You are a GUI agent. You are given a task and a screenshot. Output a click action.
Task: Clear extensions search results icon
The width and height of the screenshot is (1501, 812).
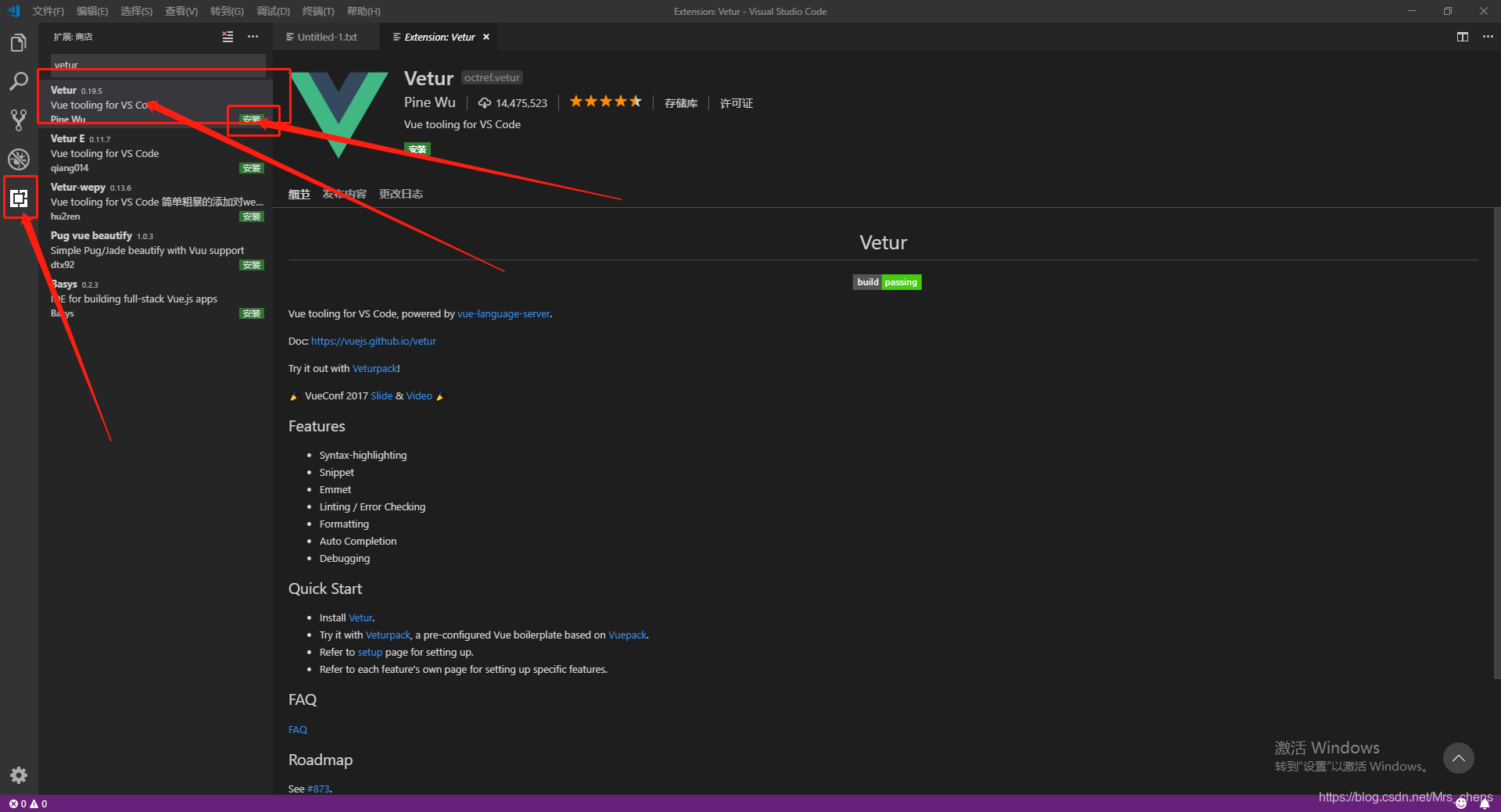(227, 37)
